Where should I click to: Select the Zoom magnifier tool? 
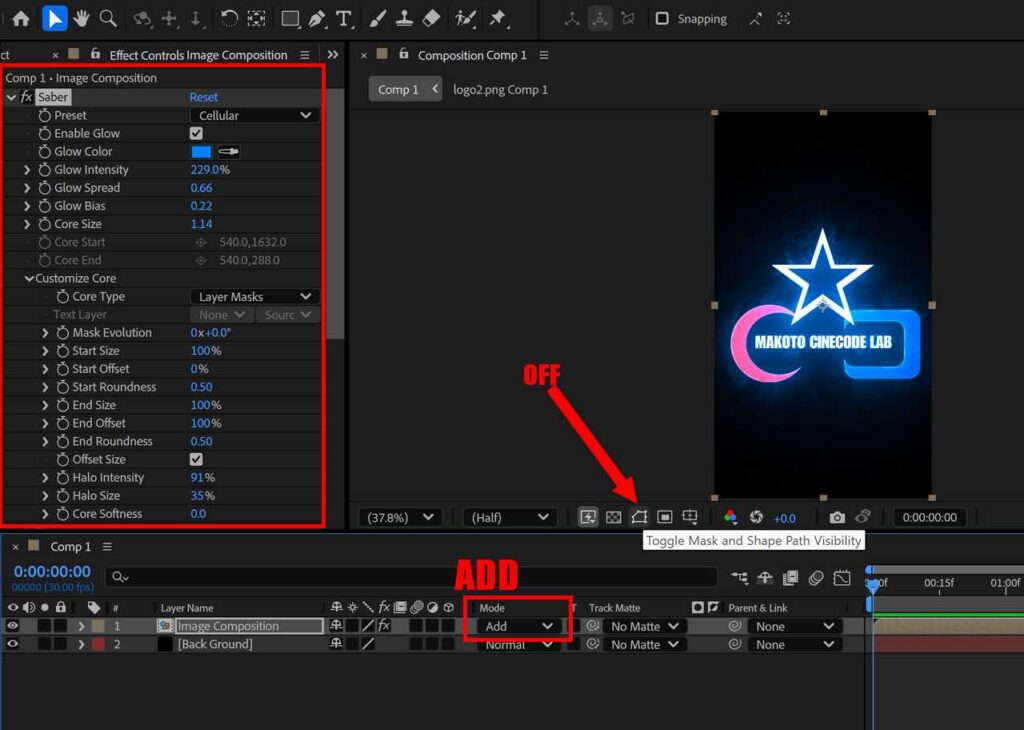click(x=108, y=18)
